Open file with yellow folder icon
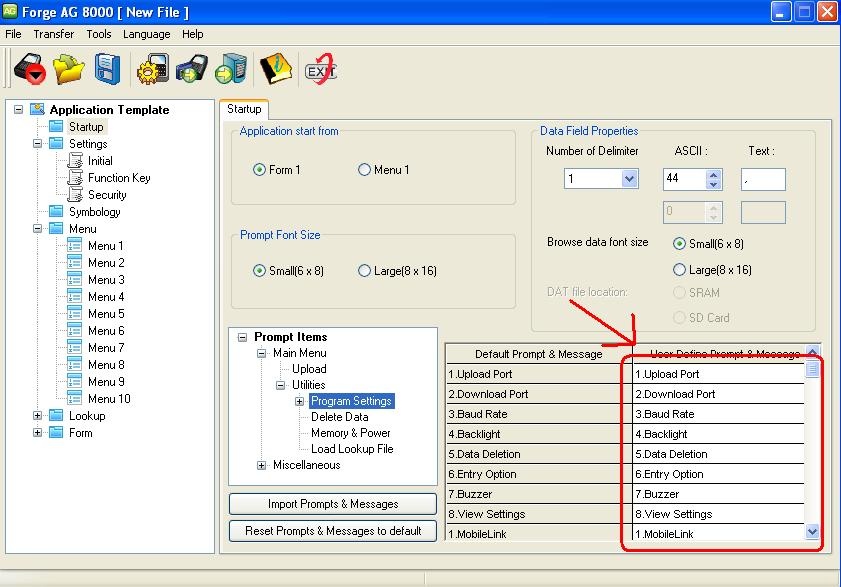This screenshot has width=841, height=587. (69, 69)
